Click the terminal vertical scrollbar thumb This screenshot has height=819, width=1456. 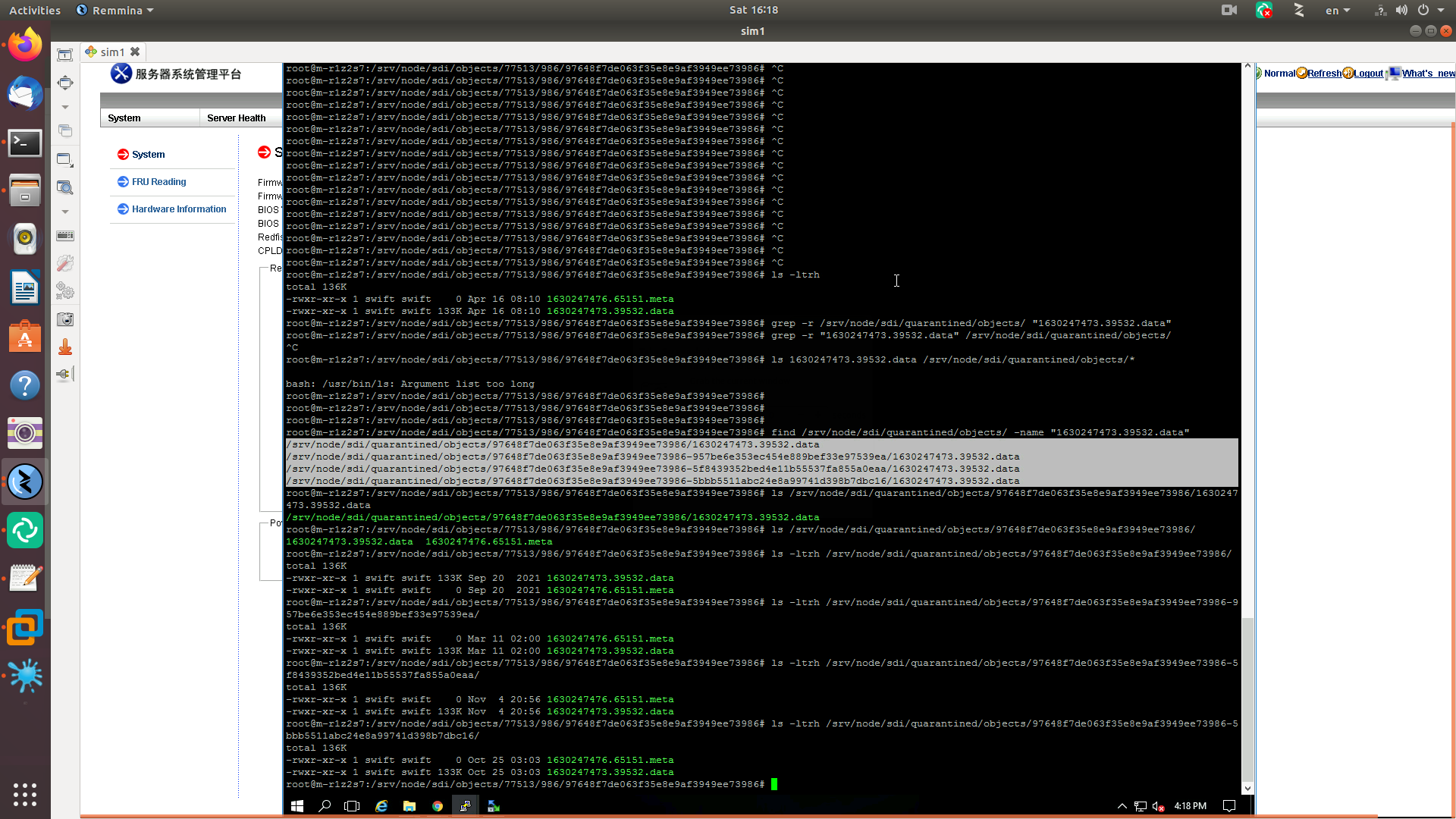1247,698
